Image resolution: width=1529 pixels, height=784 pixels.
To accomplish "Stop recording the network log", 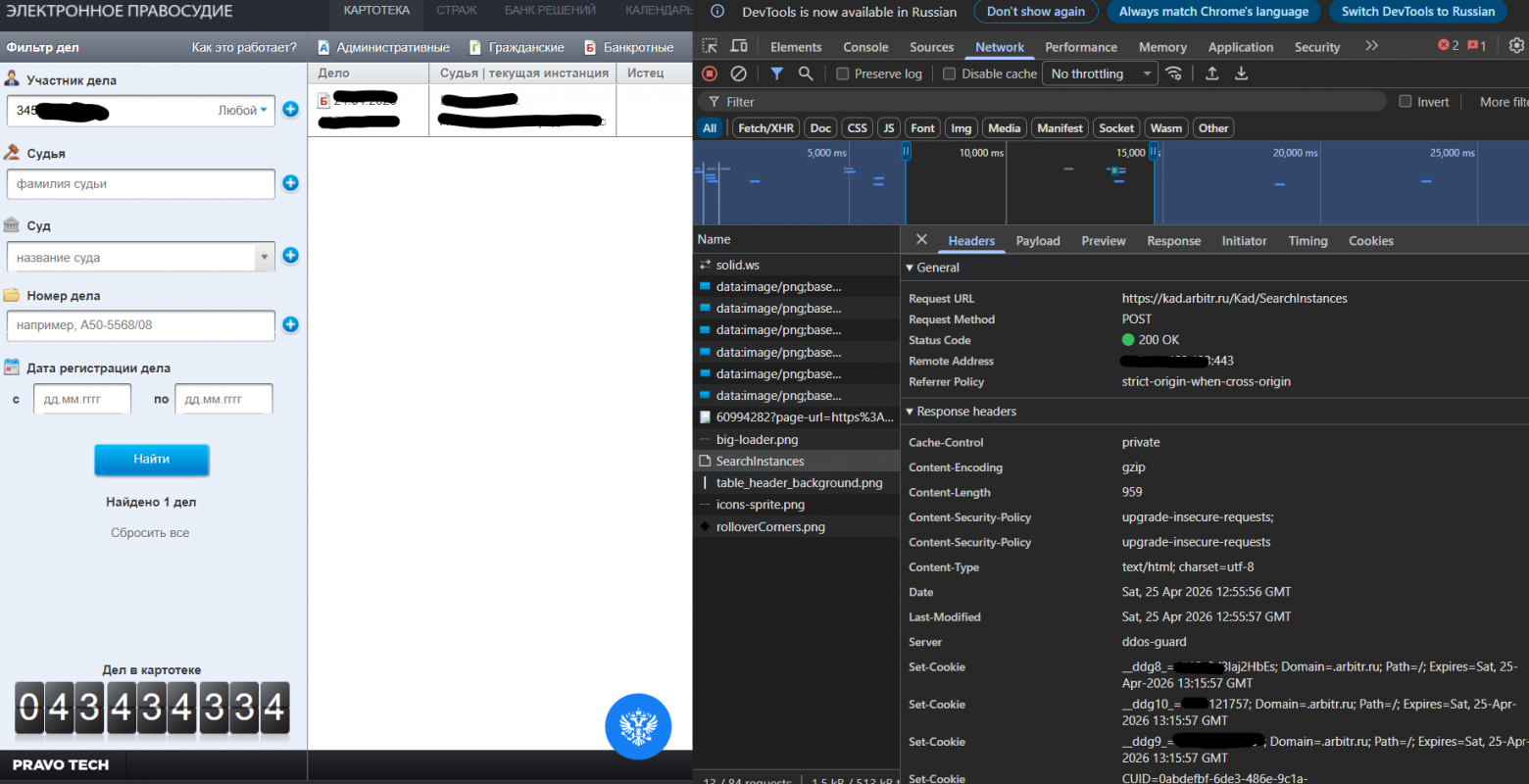I will coord(708,73).
